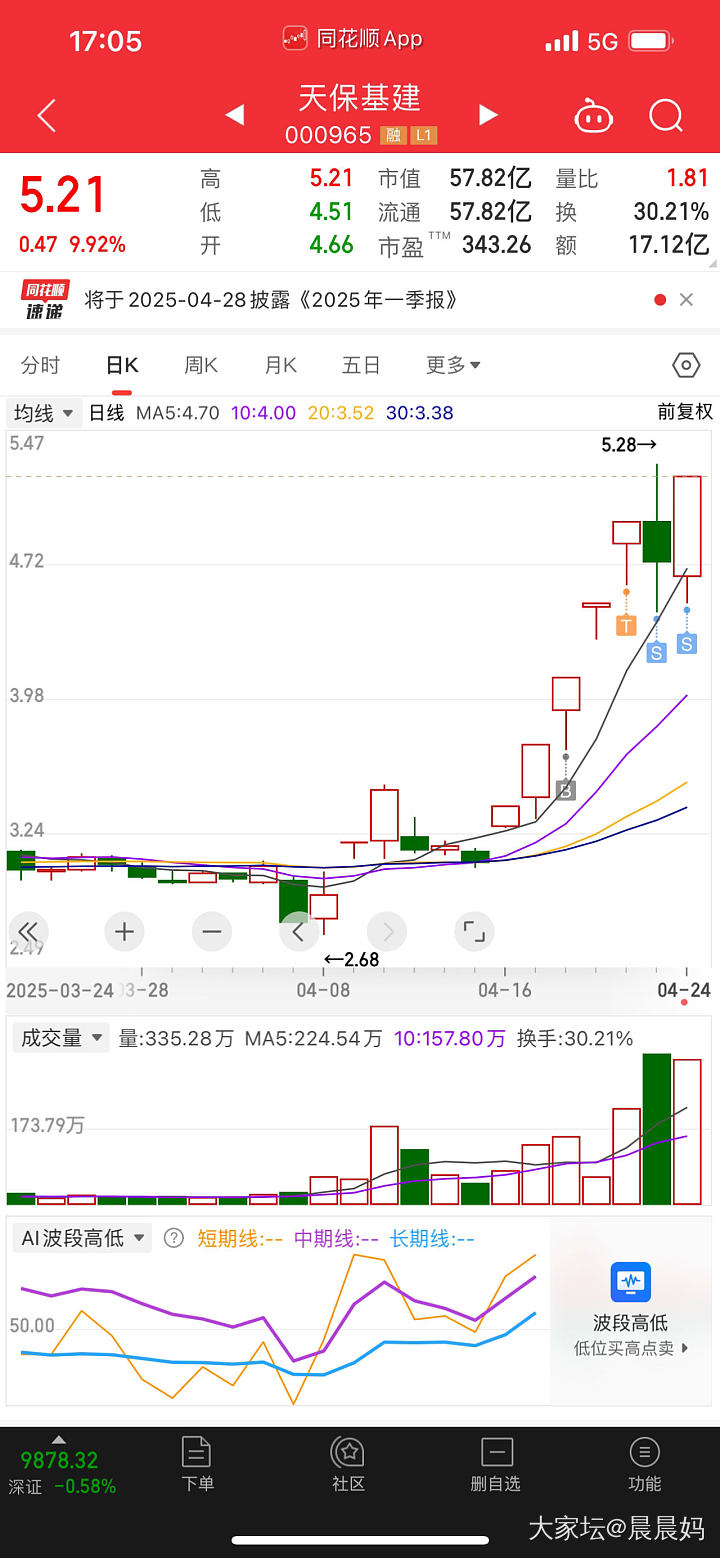Select the 日K daily chart tab
The width and height of the screenshot is (720, 1558).
(122, 365)
